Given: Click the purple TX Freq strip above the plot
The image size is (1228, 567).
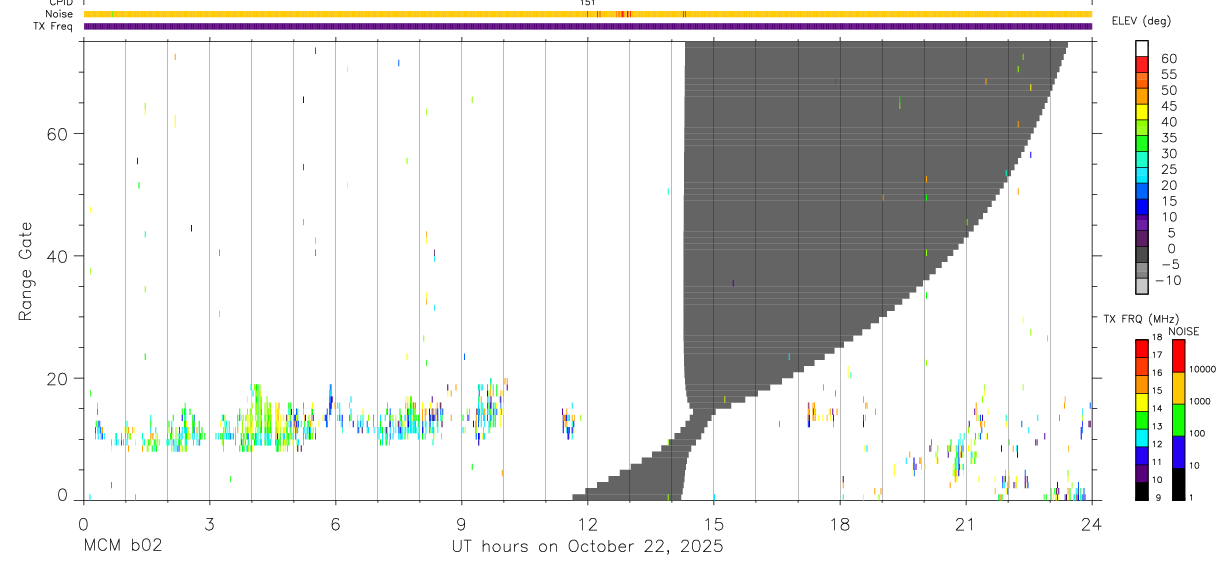Looking at the screenshot, I should 587,26.
